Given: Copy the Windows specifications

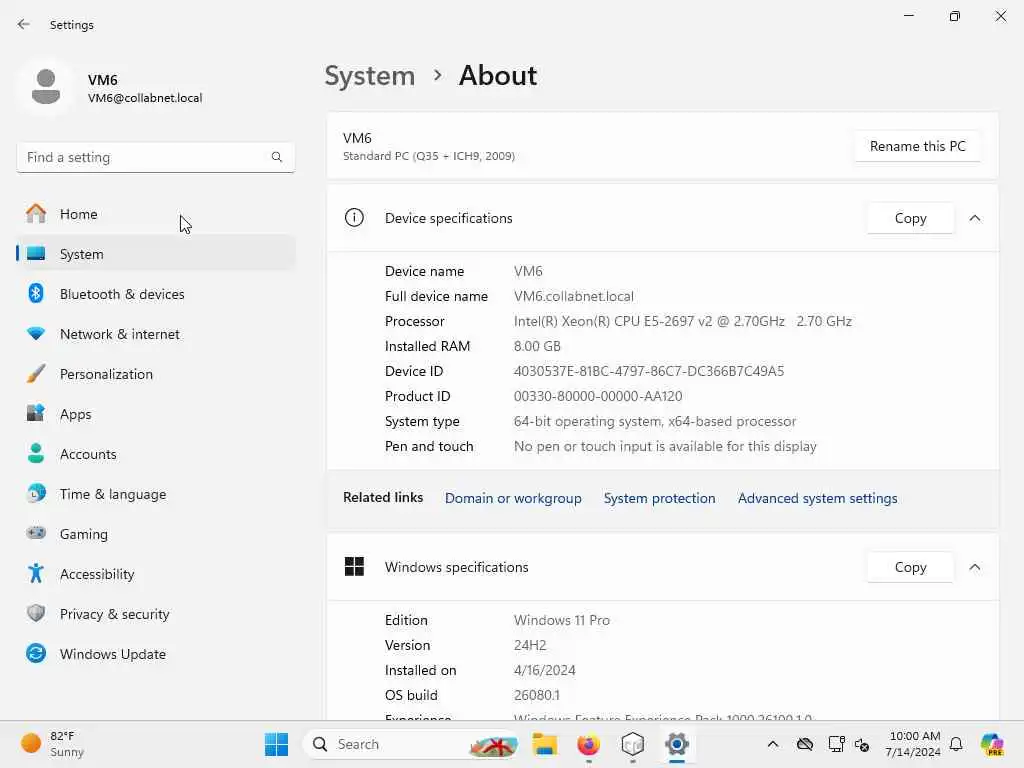Looking at the screenshot, I should 910,566.
